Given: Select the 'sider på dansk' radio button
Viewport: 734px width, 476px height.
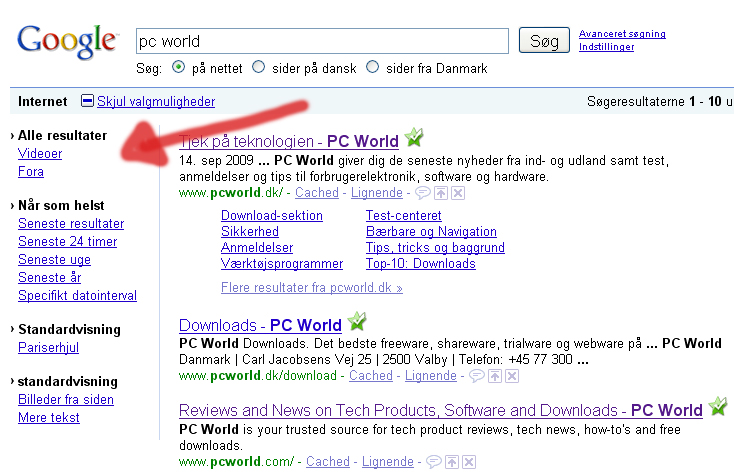Looking at the screenshot, I should pos(259,69).
